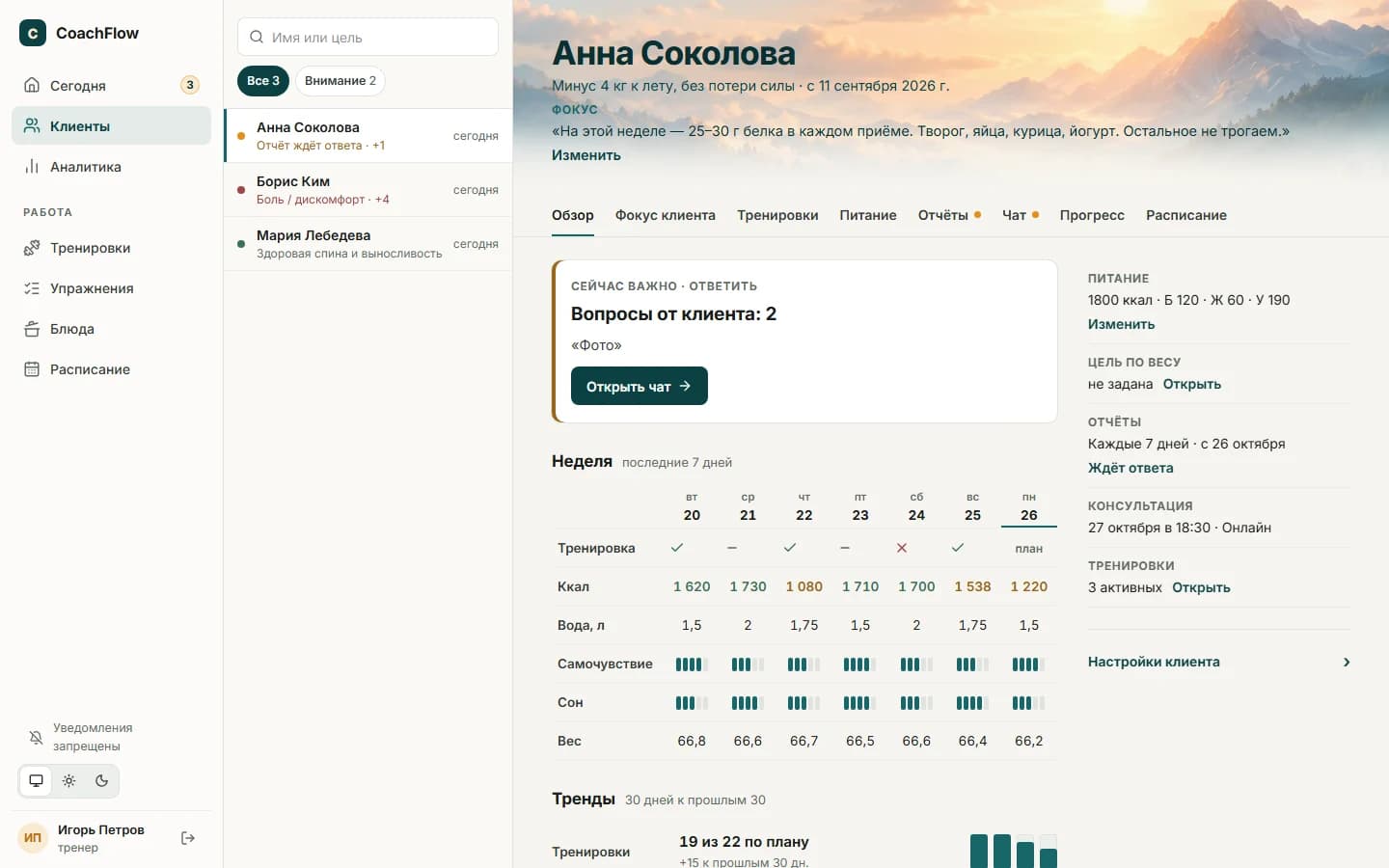Focus the Имя или цель search field
This screenshot has width=1389, height=868.
[368, 37]
